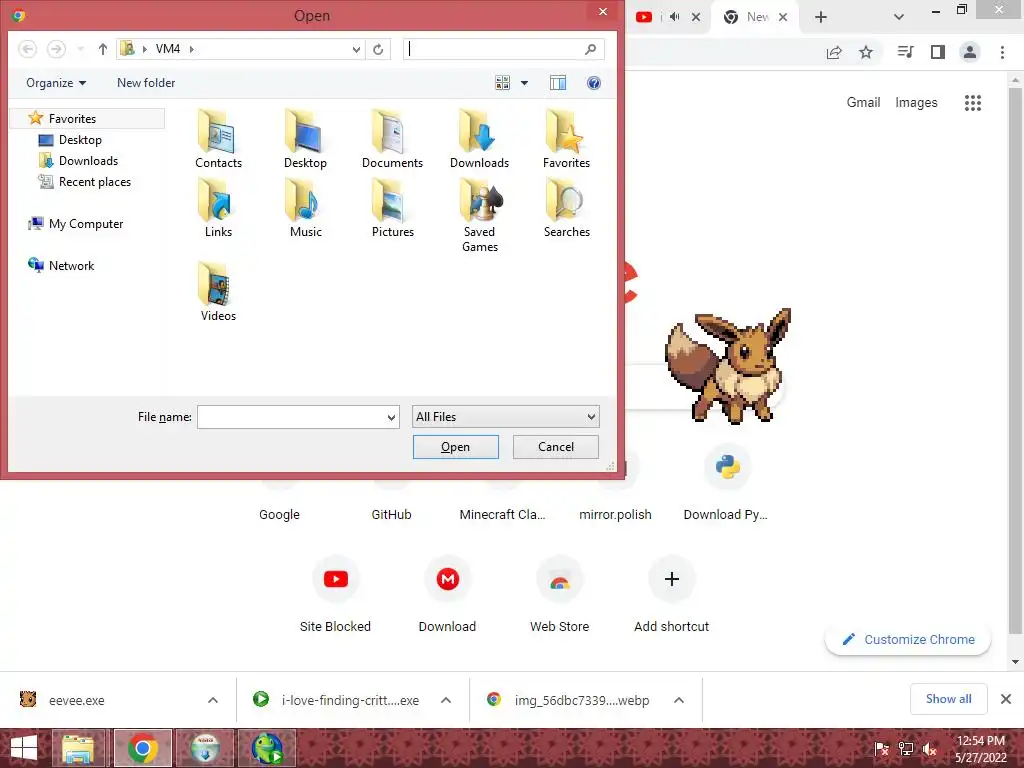Viewport: 1024px width, 768px height.
Task: Open eevee.exe download options chevron
Action: pos(213,700)
